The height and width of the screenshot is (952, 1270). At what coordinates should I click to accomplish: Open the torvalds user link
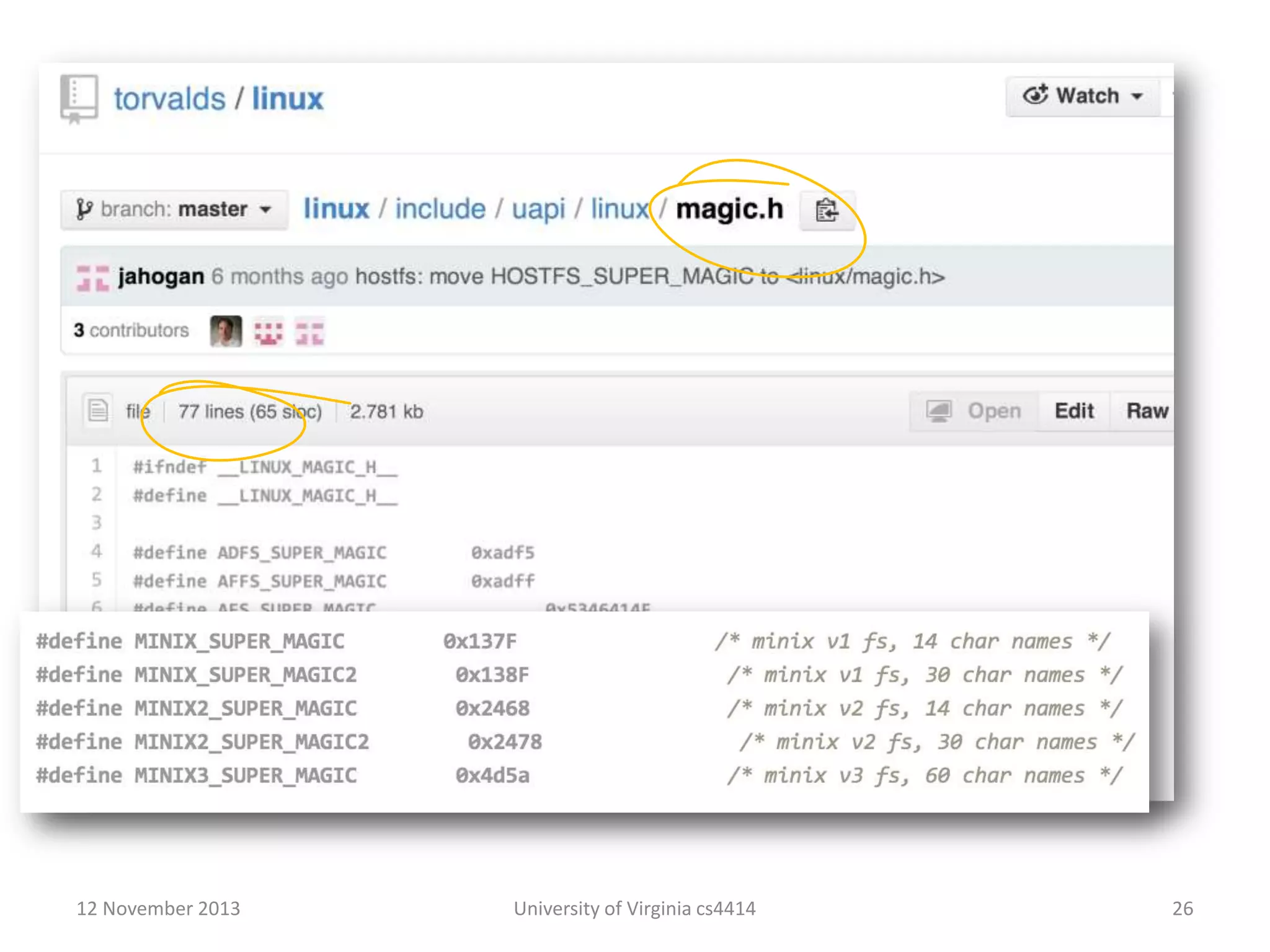point(169,99)
